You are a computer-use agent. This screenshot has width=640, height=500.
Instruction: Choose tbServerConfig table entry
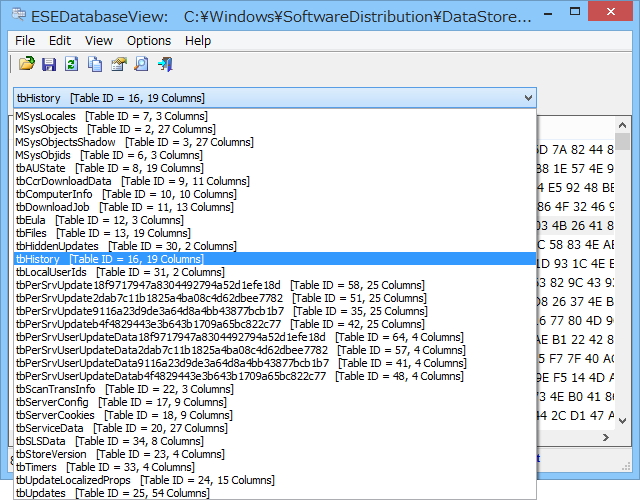point(275,402)
